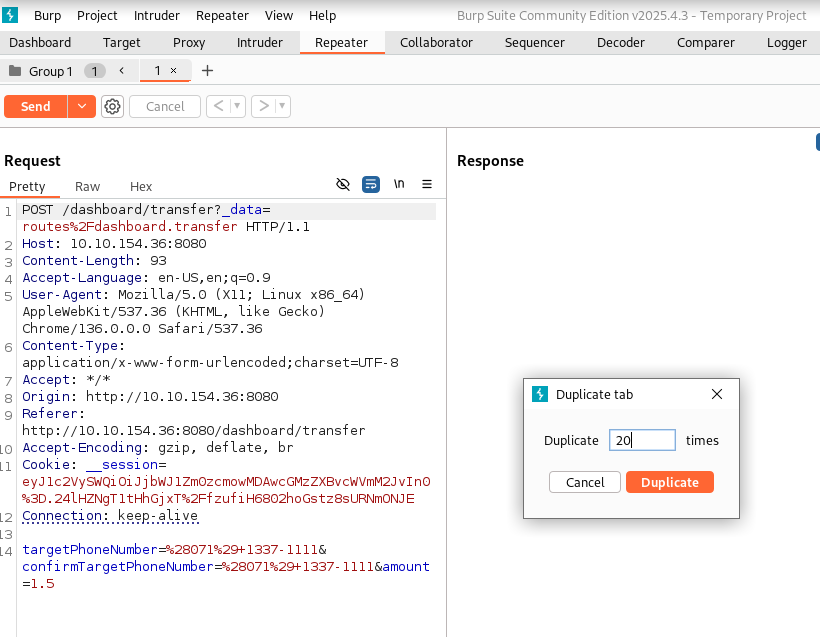Screen dimensions: 820x637
Task: Toggle hide non-printable characters eye icon
Action: click(343, 184)
